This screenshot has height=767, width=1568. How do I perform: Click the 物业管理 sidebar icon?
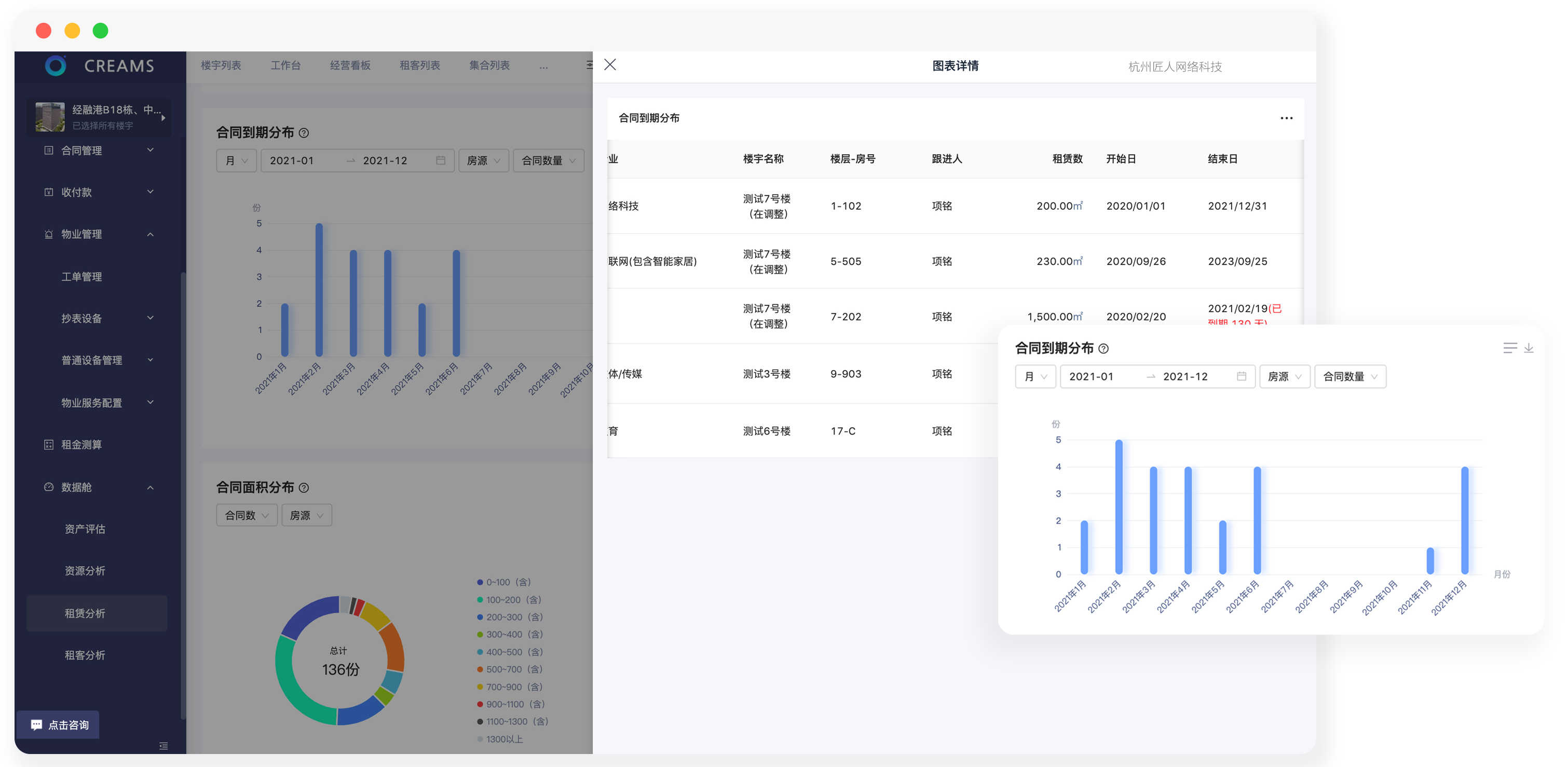49,234
